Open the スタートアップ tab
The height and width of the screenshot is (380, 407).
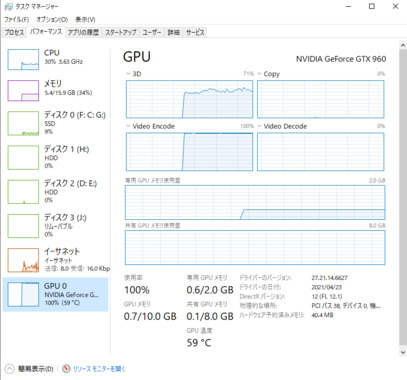click(121, 32)
